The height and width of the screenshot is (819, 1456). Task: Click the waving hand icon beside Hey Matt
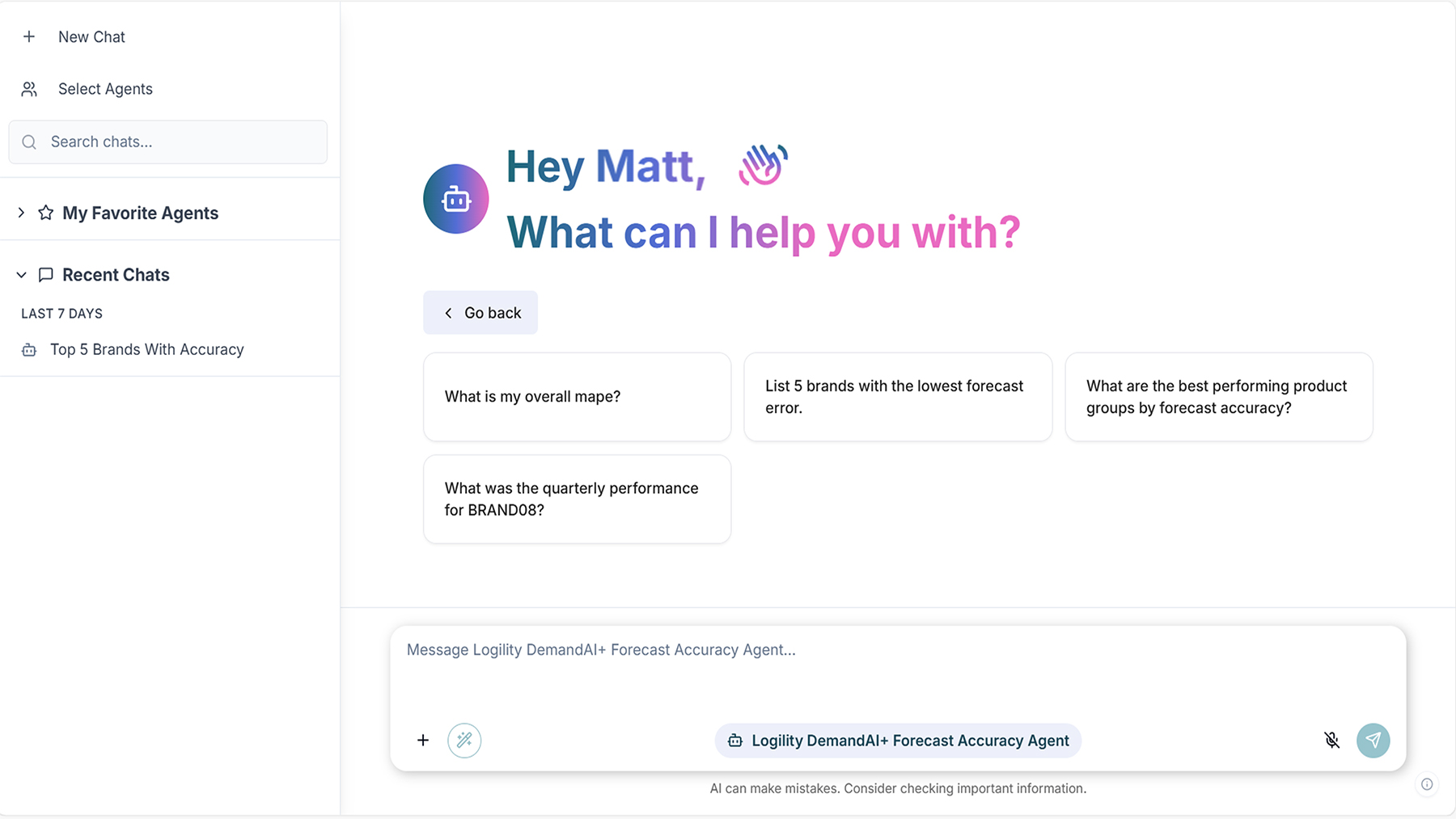point(763,165)
